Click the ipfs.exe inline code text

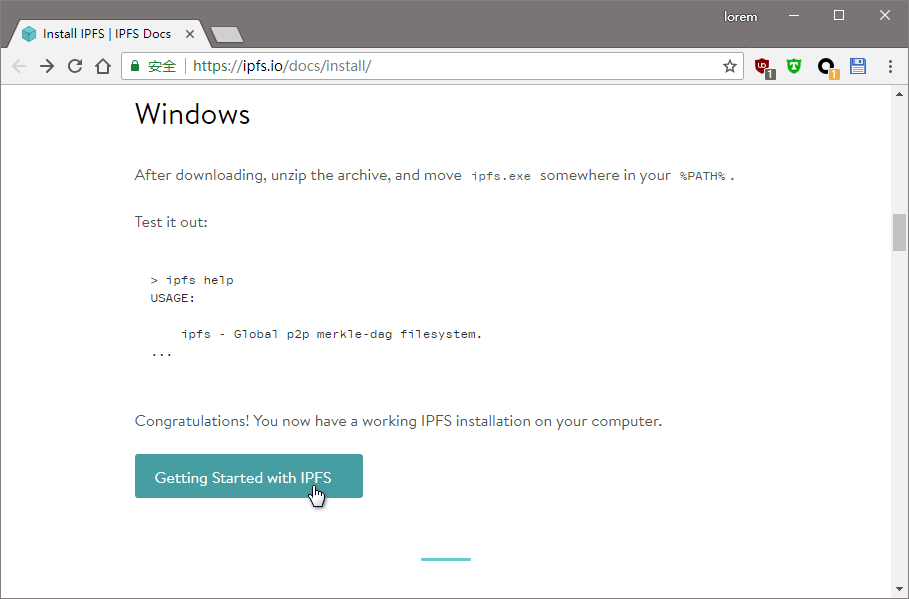pos(501,176)
